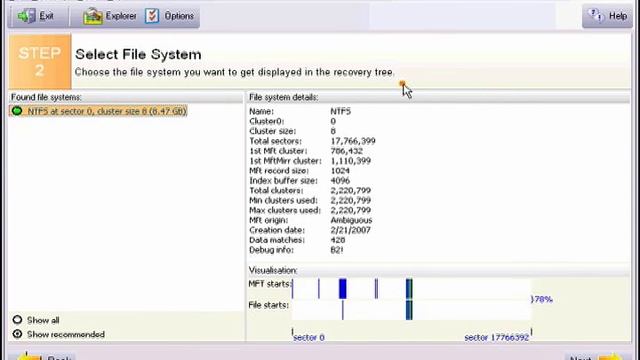This screenshot has width=640, height=360.
Task: Click the Data matches value 428
Action: pos(338,240)
